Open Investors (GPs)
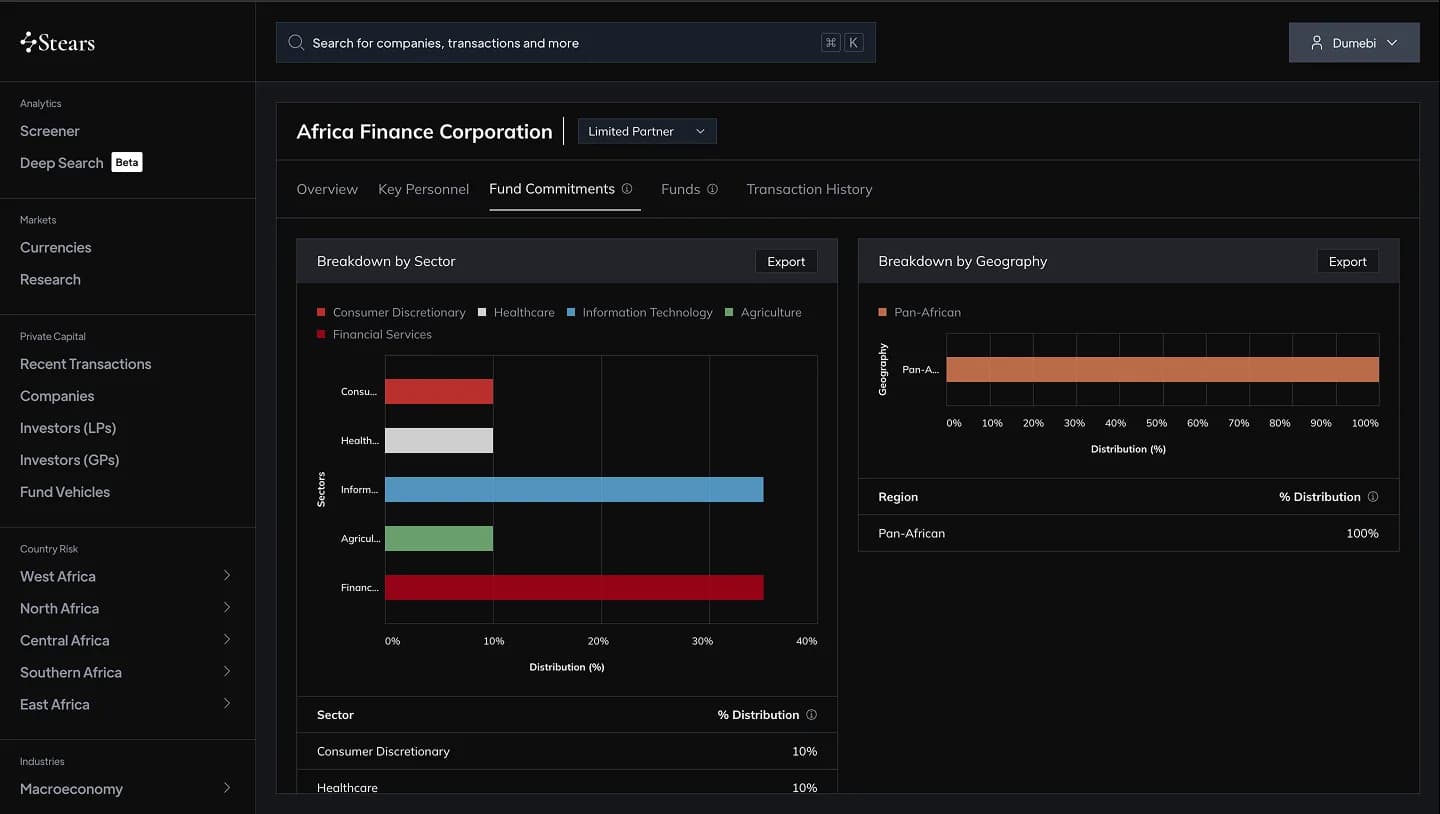The width and height of the screenshot is (1440, 814). tap(70, 460)
